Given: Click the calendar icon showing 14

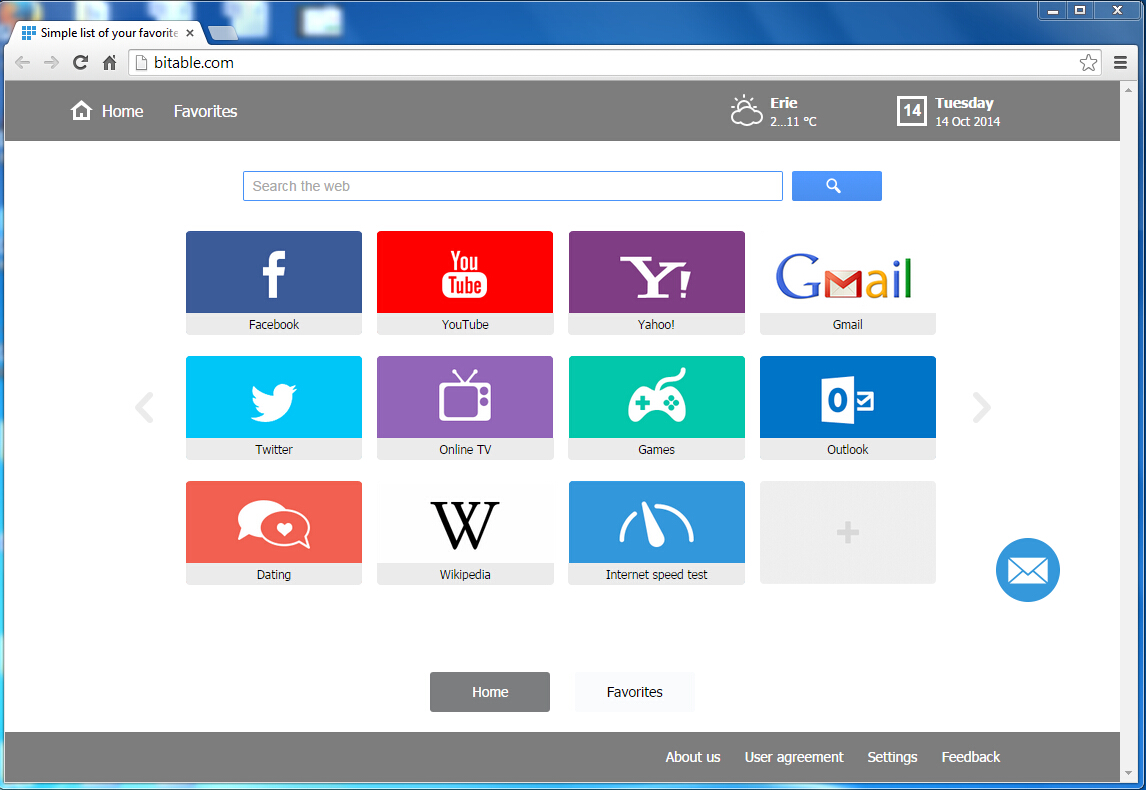Looking at the screenshot, I should pyautogui.click(x=911, y=111).
